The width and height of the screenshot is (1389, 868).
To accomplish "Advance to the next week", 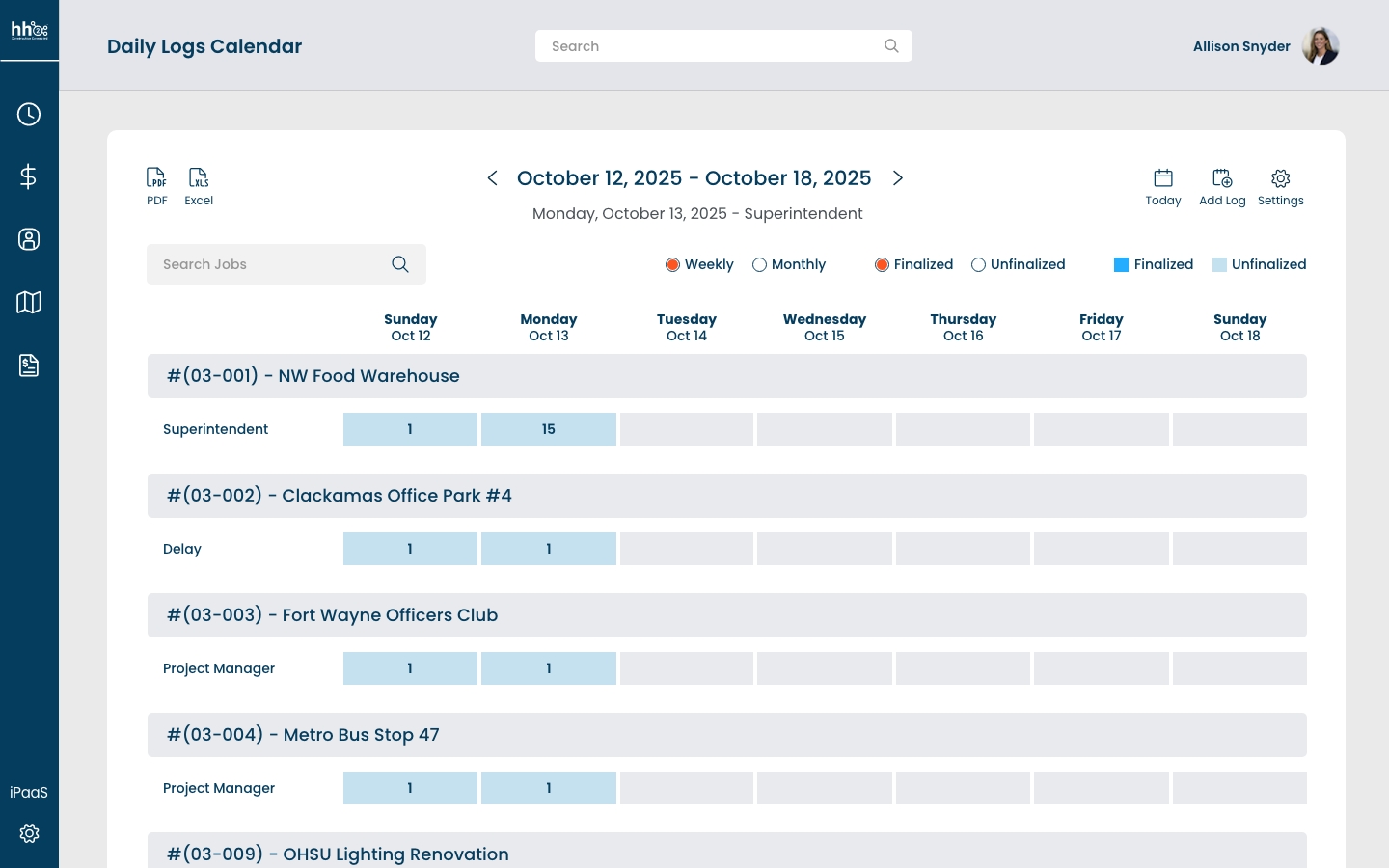I will click(x=898, y=178).
